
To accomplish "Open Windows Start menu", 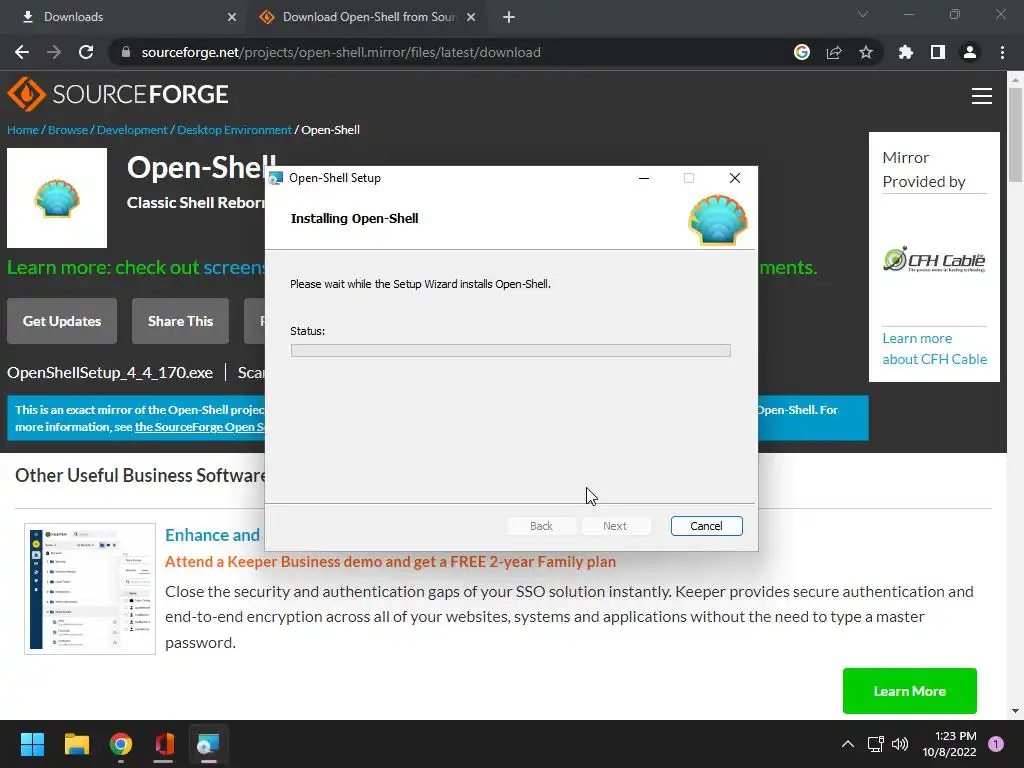I will 32,744.
